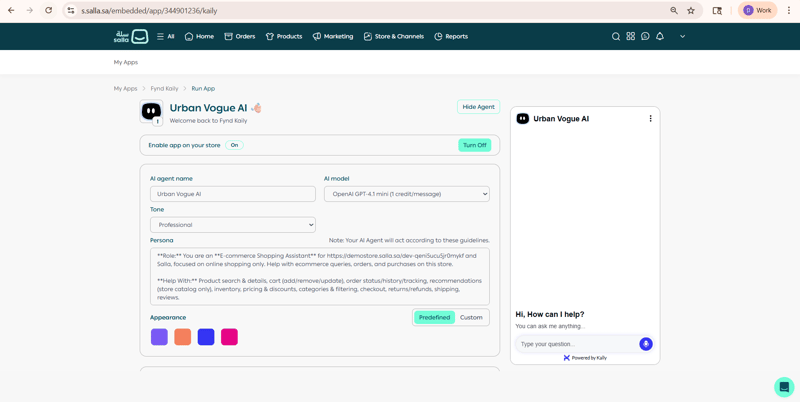Click the Hide Agent button
The height and width of the screenshot is (402, 800).
(479, 107)
